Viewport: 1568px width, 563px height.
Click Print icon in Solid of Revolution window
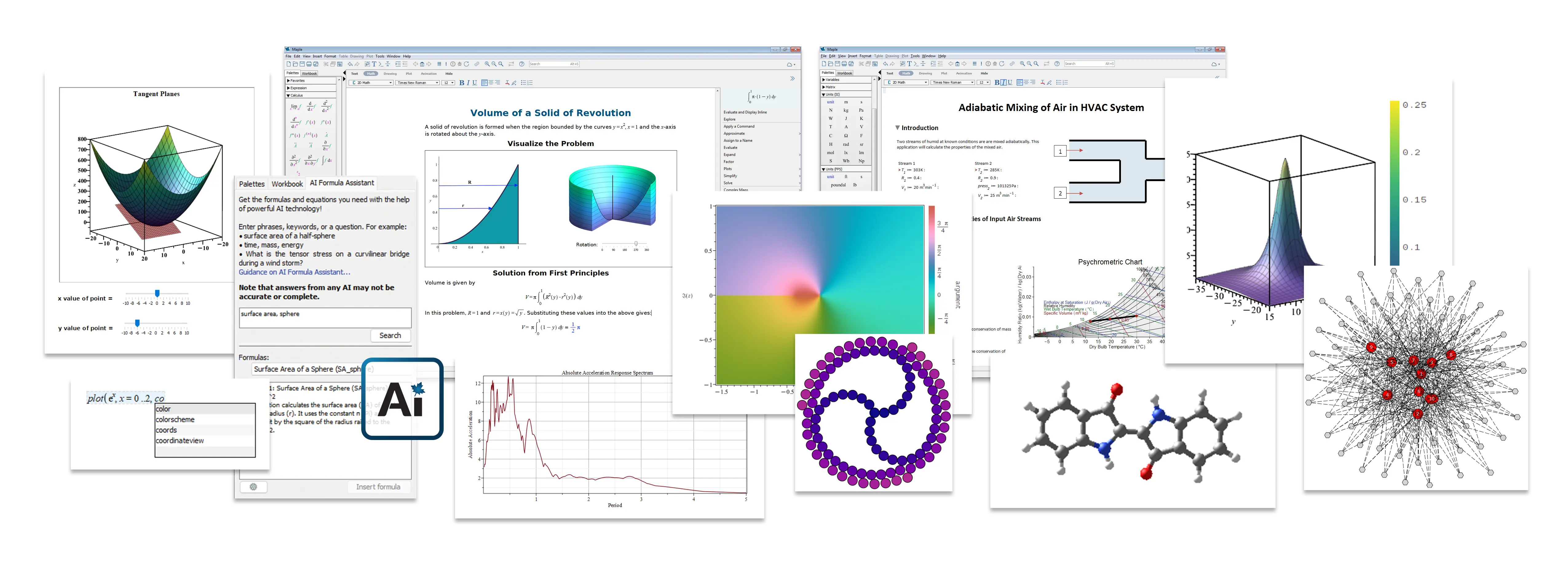click(309, 64)
